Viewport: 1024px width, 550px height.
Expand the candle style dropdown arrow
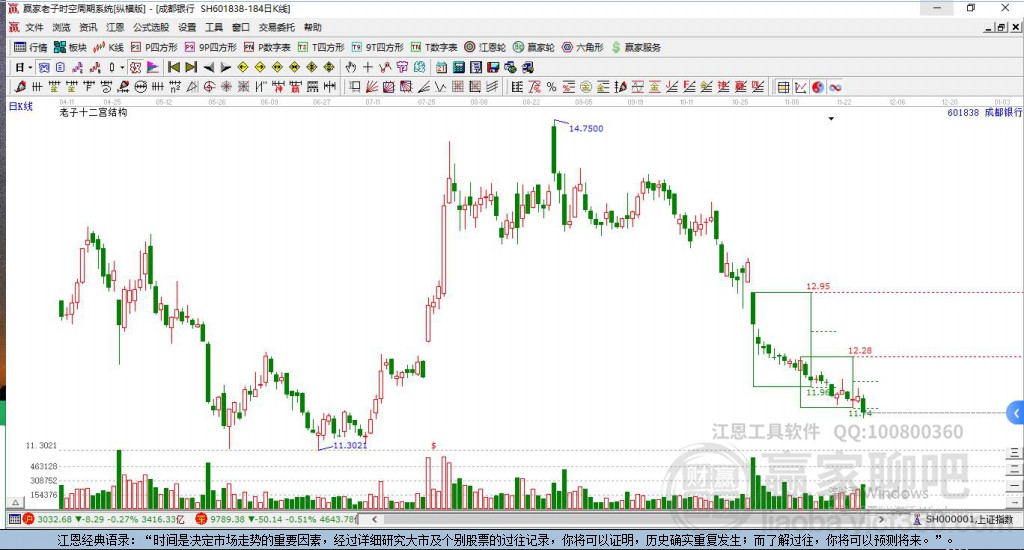122,67
